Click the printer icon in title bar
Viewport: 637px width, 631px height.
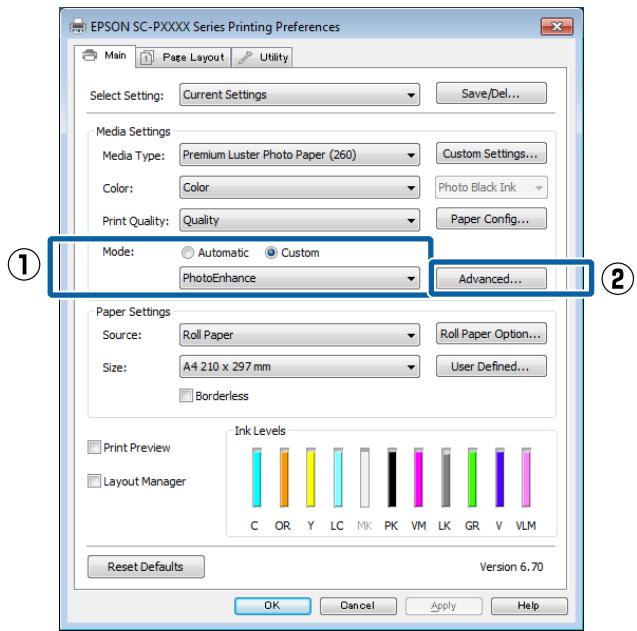click(78, 27)
